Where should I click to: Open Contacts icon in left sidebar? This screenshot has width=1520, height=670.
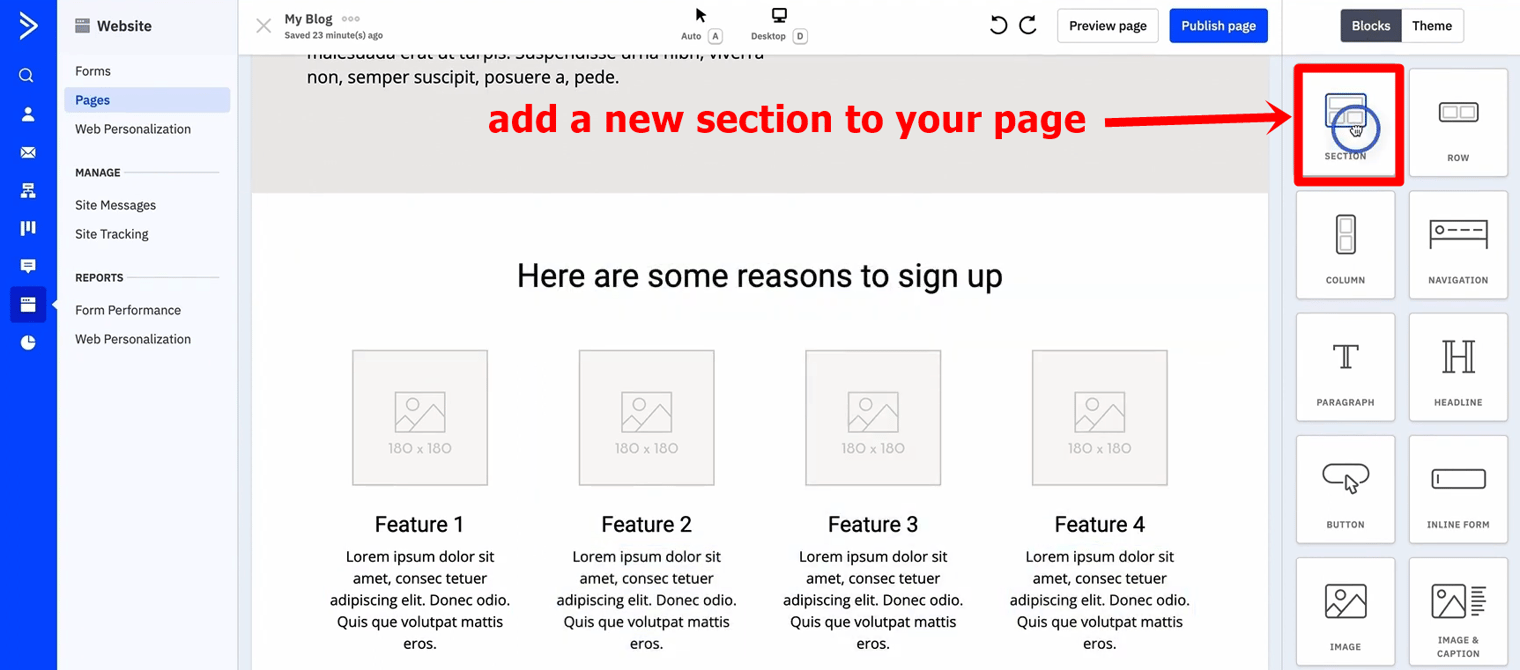27,114
